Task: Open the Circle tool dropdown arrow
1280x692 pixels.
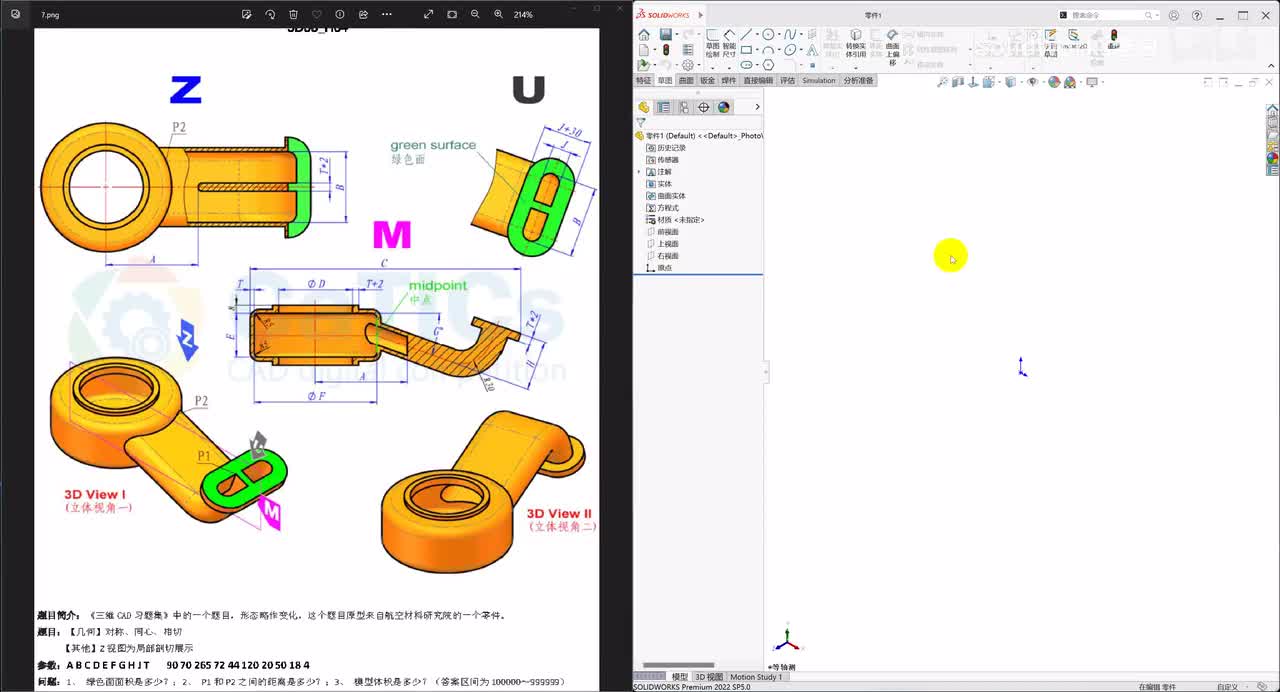Action: coord(779,35)
